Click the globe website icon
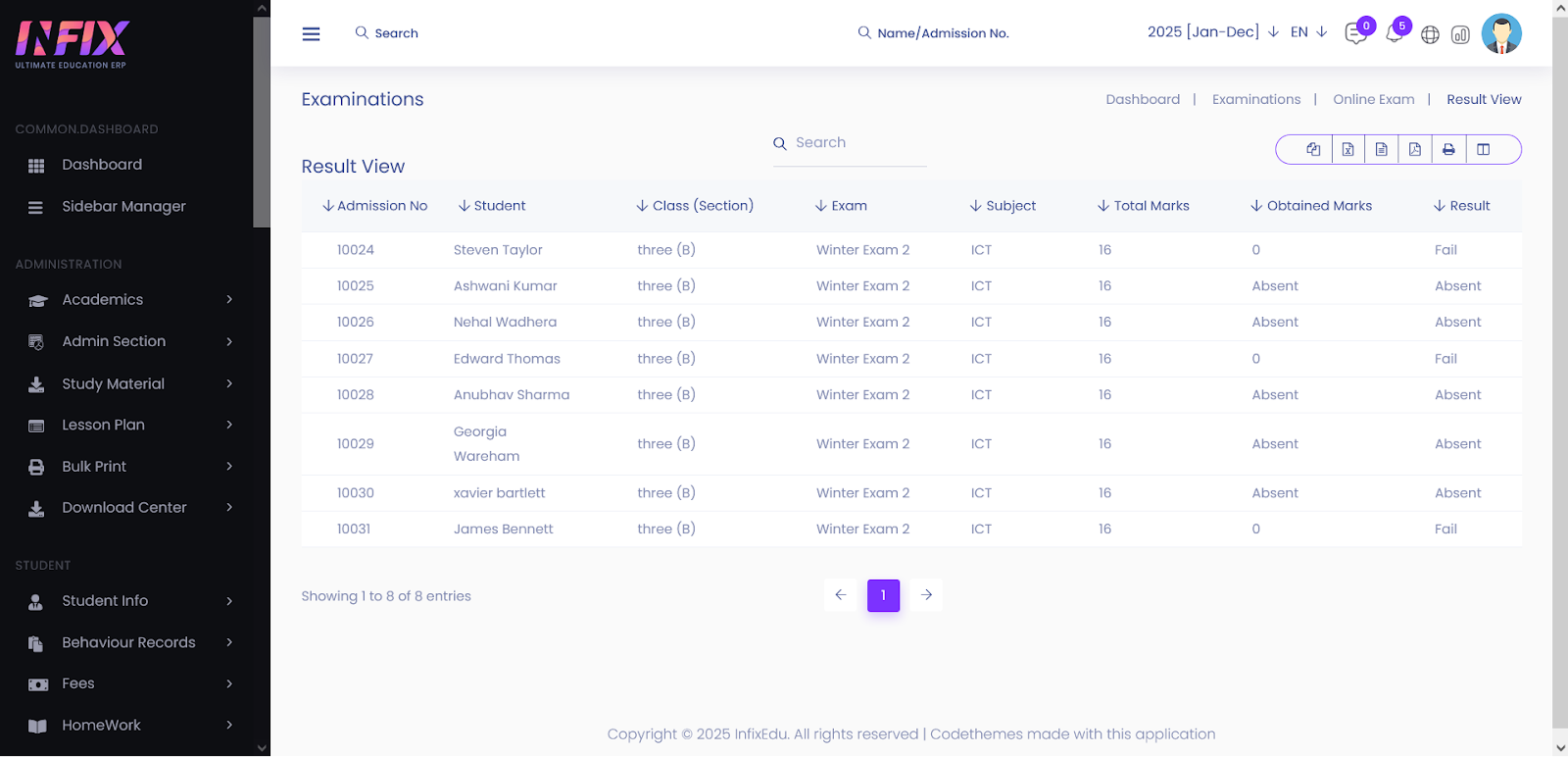This screenshot has width=1568, height=757. coord(1430,35)
